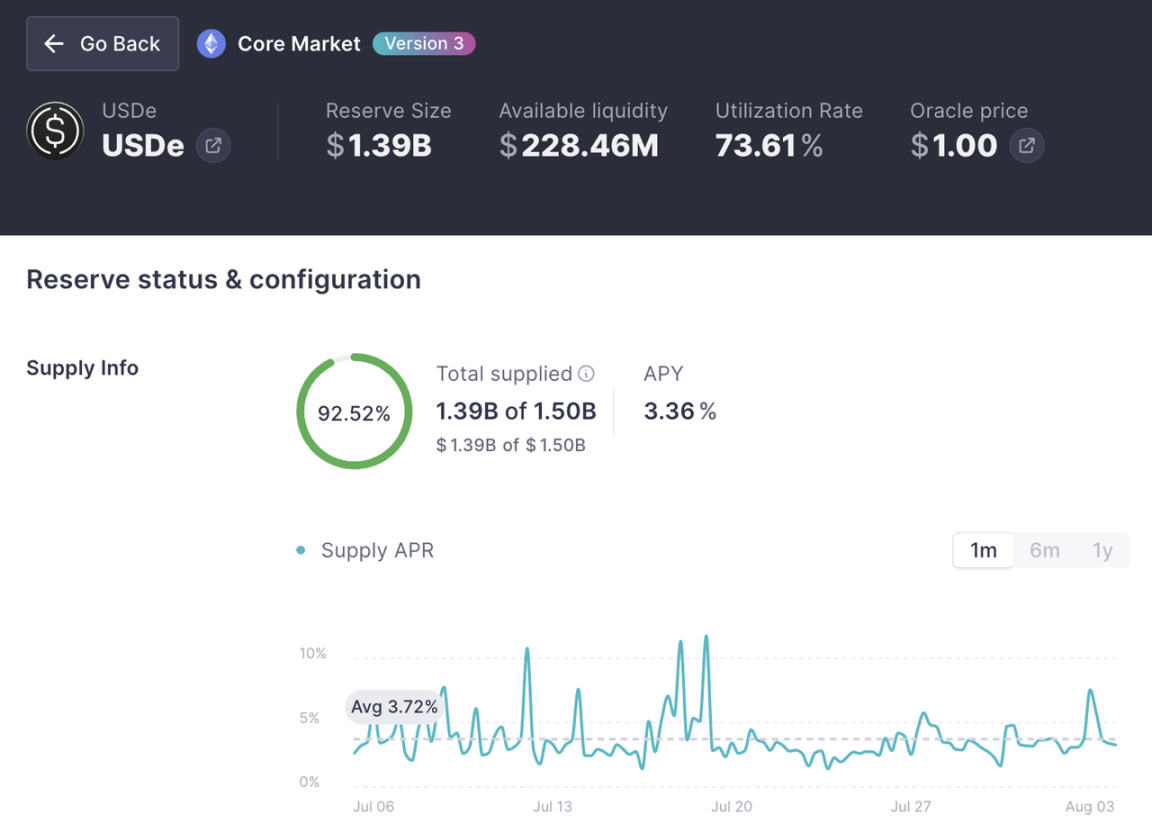Click the Version 3 badge
This screenshot has width=1152, height=824.
tap(424, 44)
